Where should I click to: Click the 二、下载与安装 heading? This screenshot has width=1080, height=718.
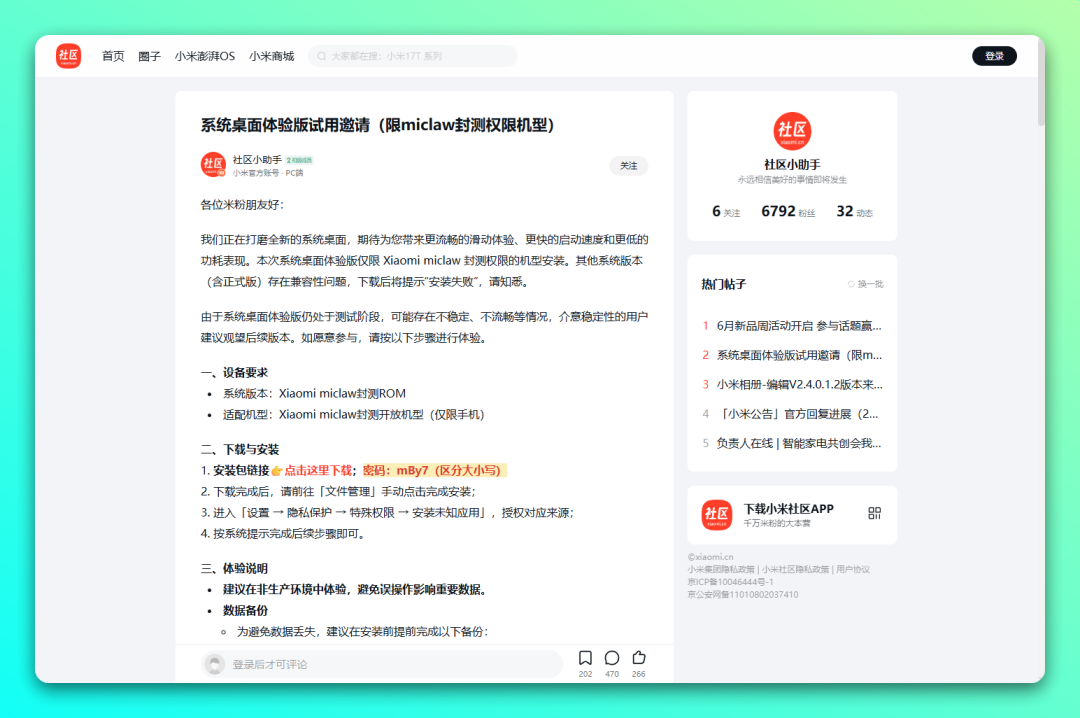[x=240, y=450]
